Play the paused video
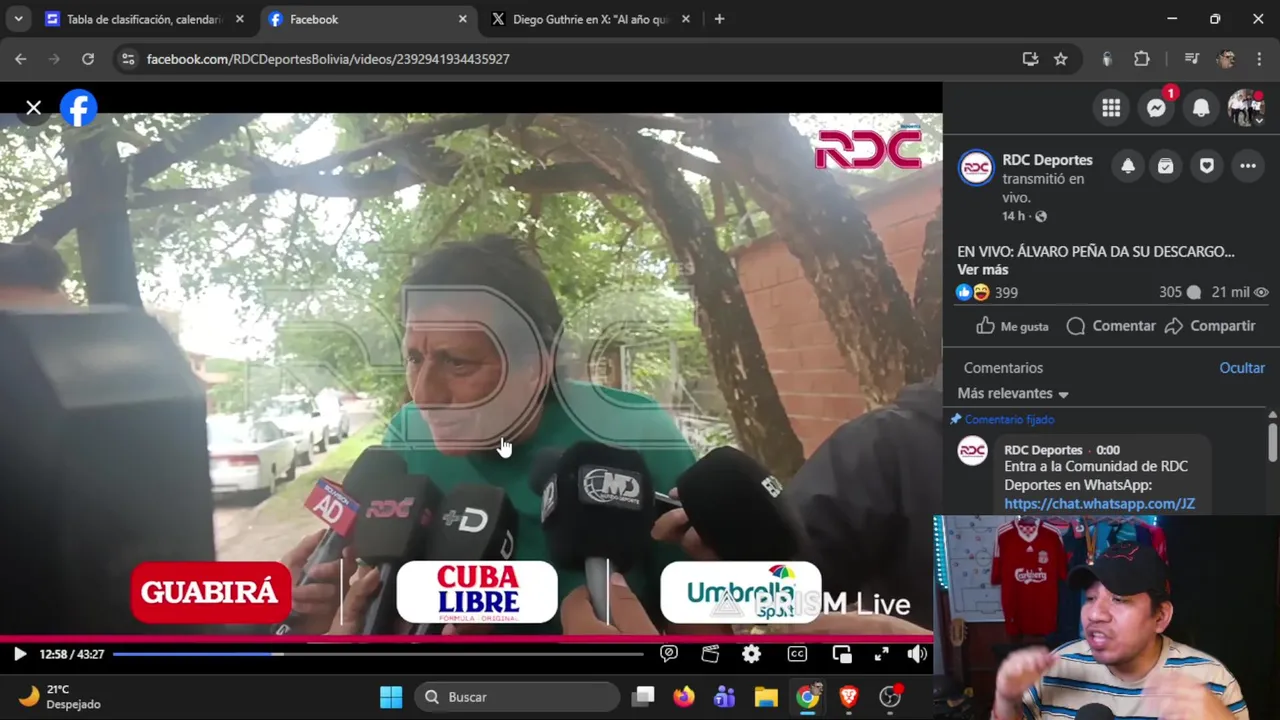 pyautogui.click(x=19, y=654)
